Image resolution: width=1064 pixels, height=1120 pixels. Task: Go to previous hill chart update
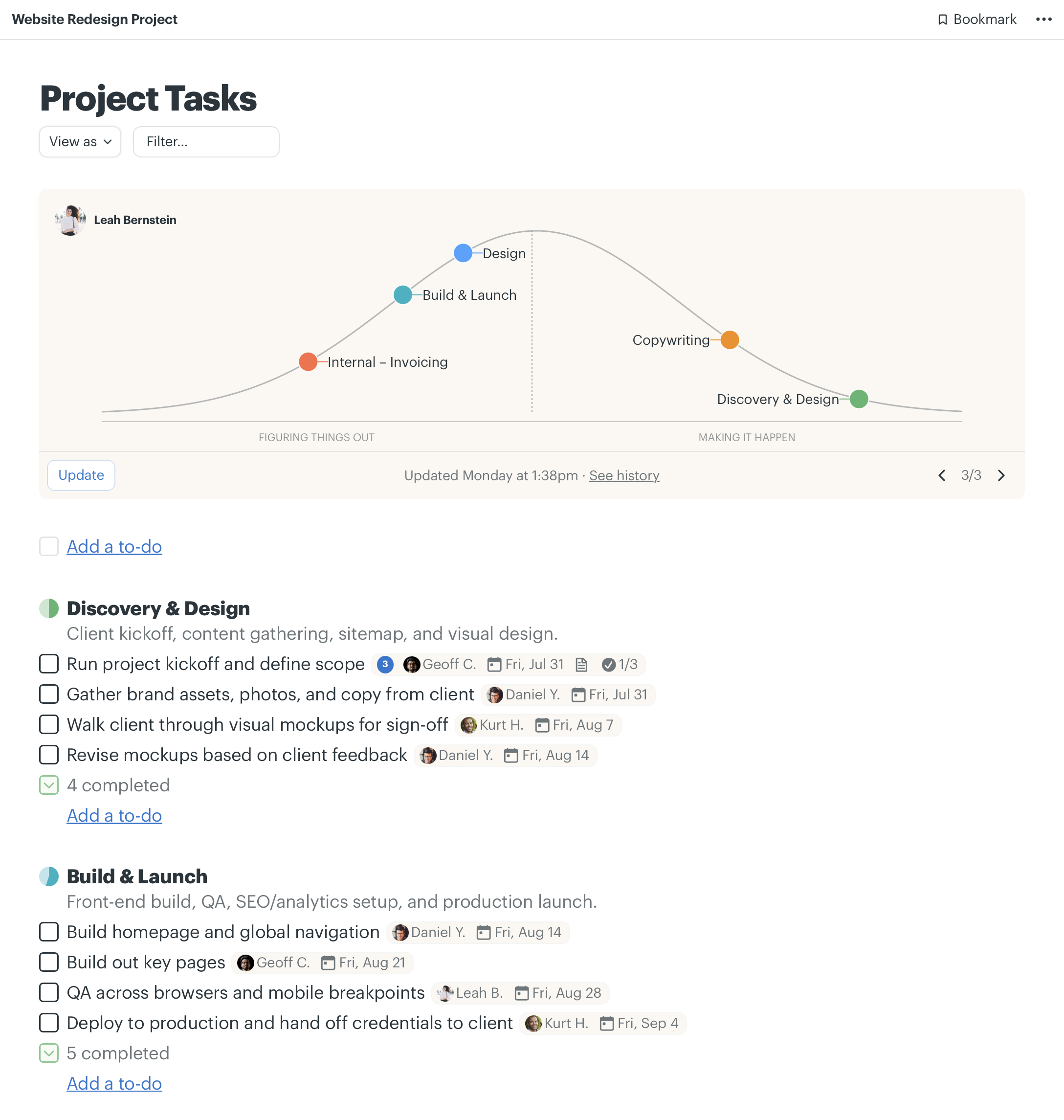tap(941, 475)
